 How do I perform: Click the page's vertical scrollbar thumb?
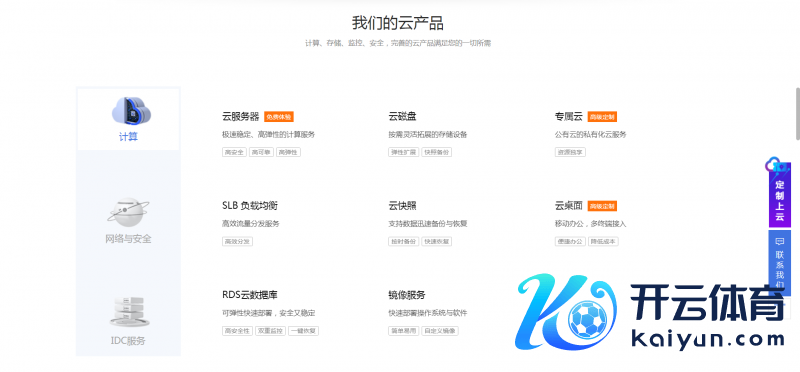click(x=797, y=113)
